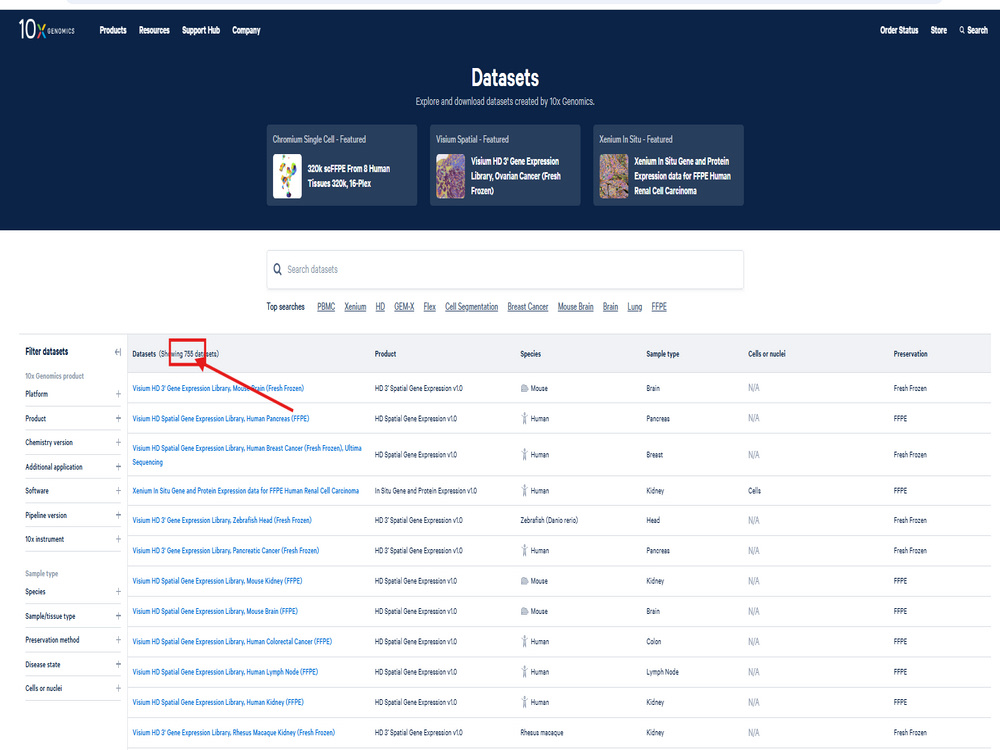Click the Preservation column header
Viewport: 1000px width, 750px height.
pos(911,354)
